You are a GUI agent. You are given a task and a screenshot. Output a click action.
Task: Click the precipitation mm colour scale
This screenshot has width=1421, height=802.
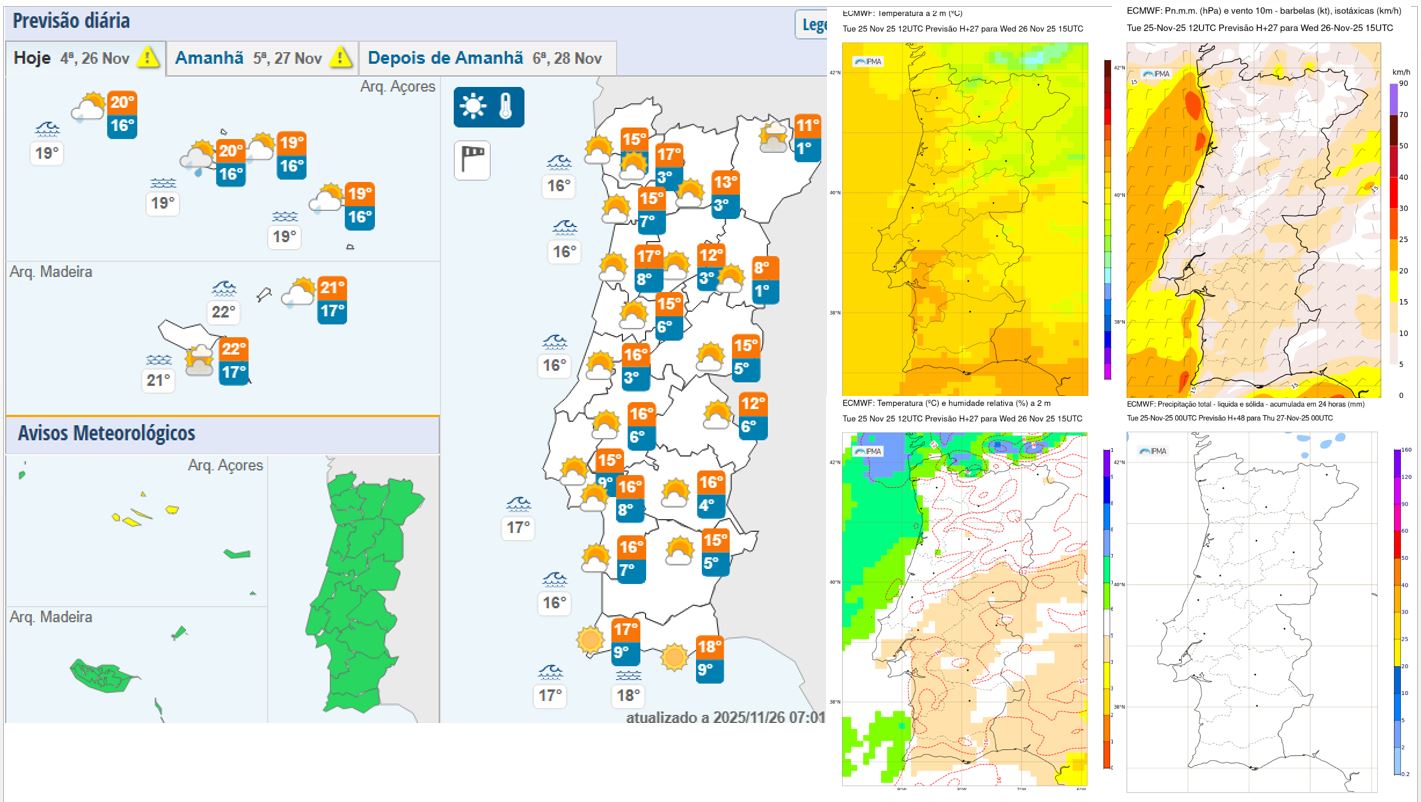pos(1398,613)
